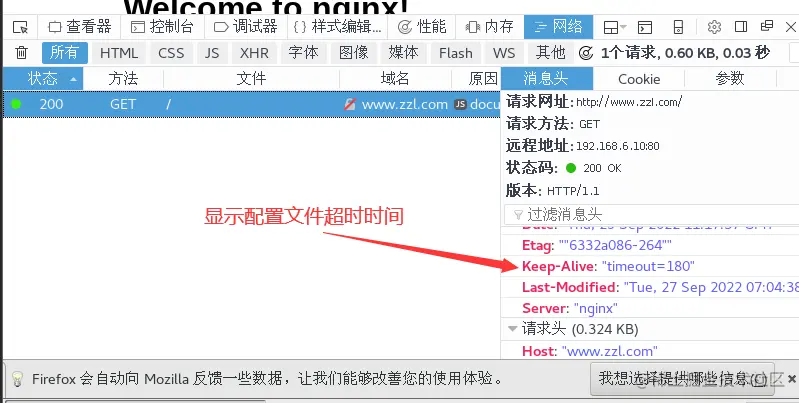Click the Host www.zzl.com header row
This screenshot has height=403, width=799.
(650, 351)
